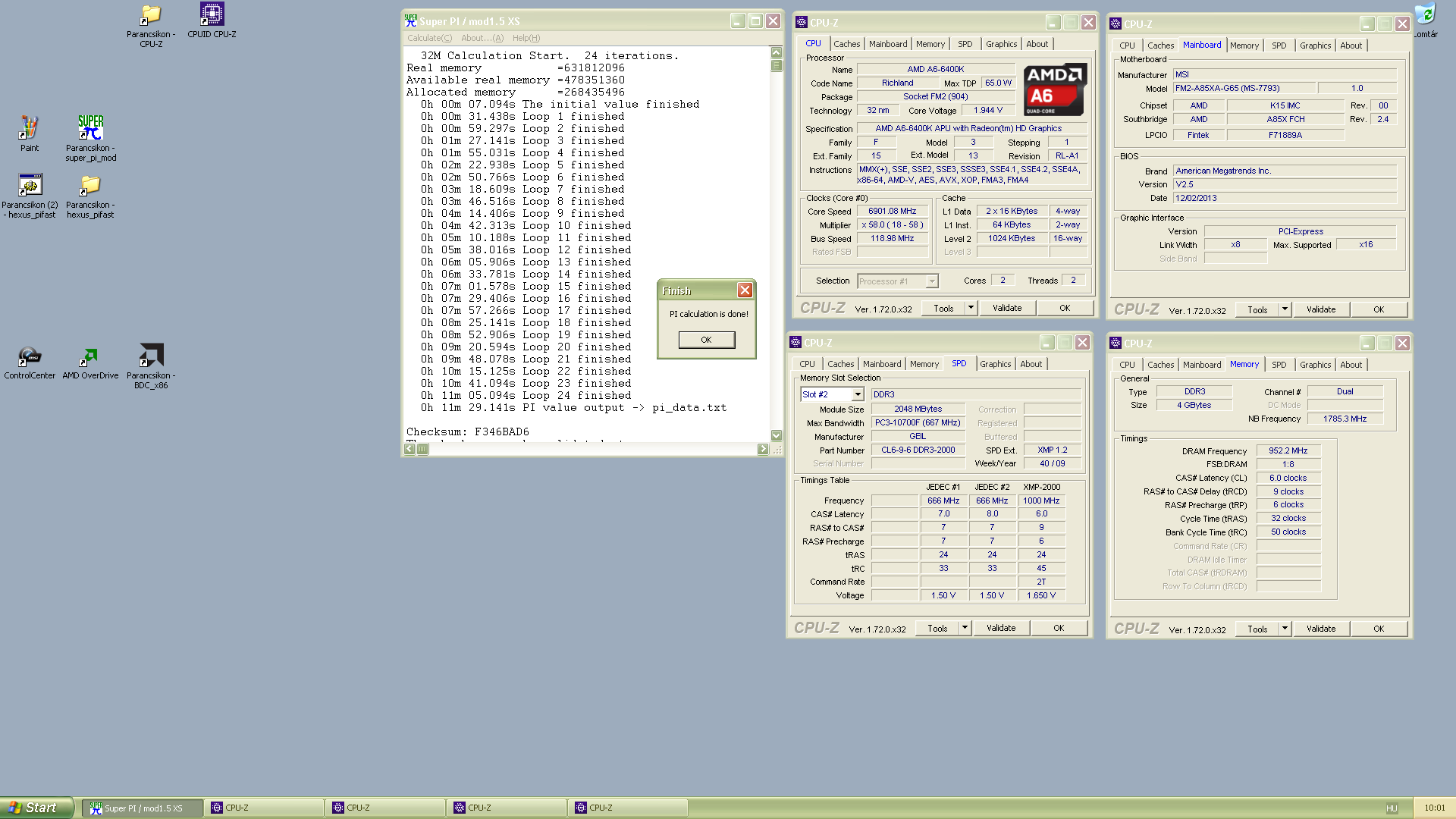Open Tools dropdown arrow in Memory window
Viewport: 1456px width, 819px height.
point(1285,629)
